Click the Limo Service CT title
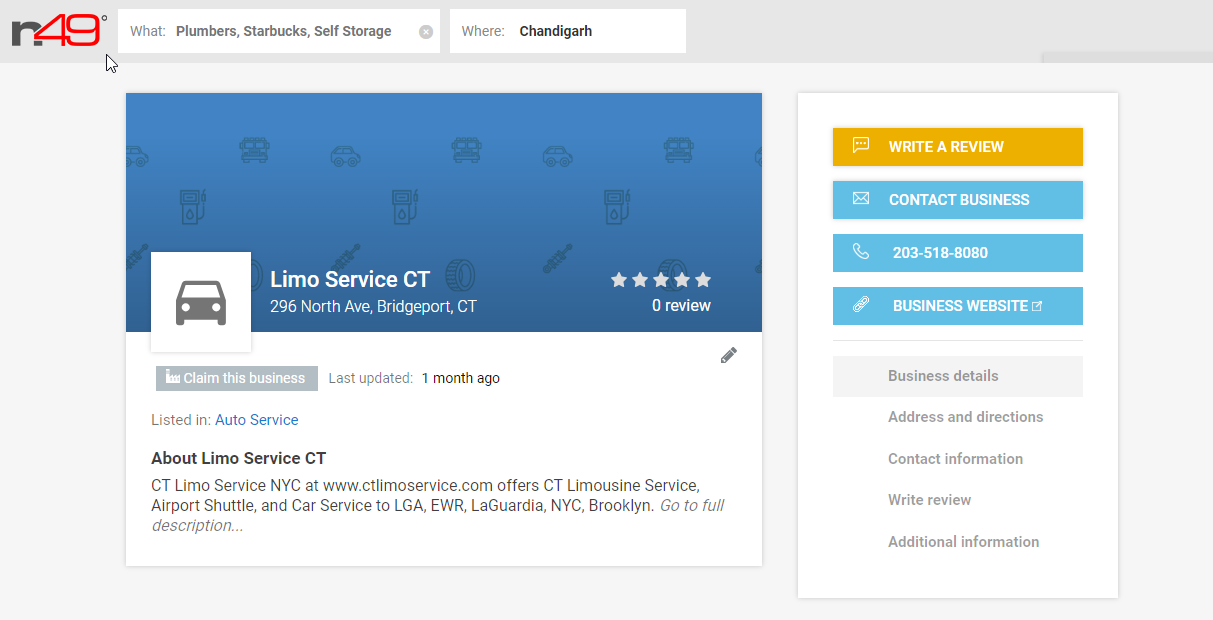 click(x=350, y=279)
